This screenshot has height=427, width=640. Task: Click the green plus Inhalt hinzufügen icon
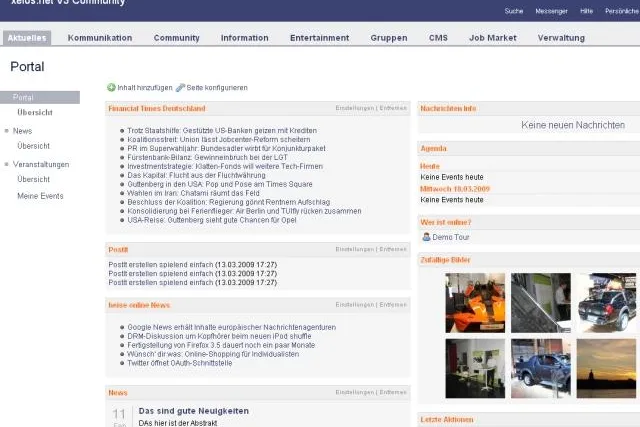(111, 87)
